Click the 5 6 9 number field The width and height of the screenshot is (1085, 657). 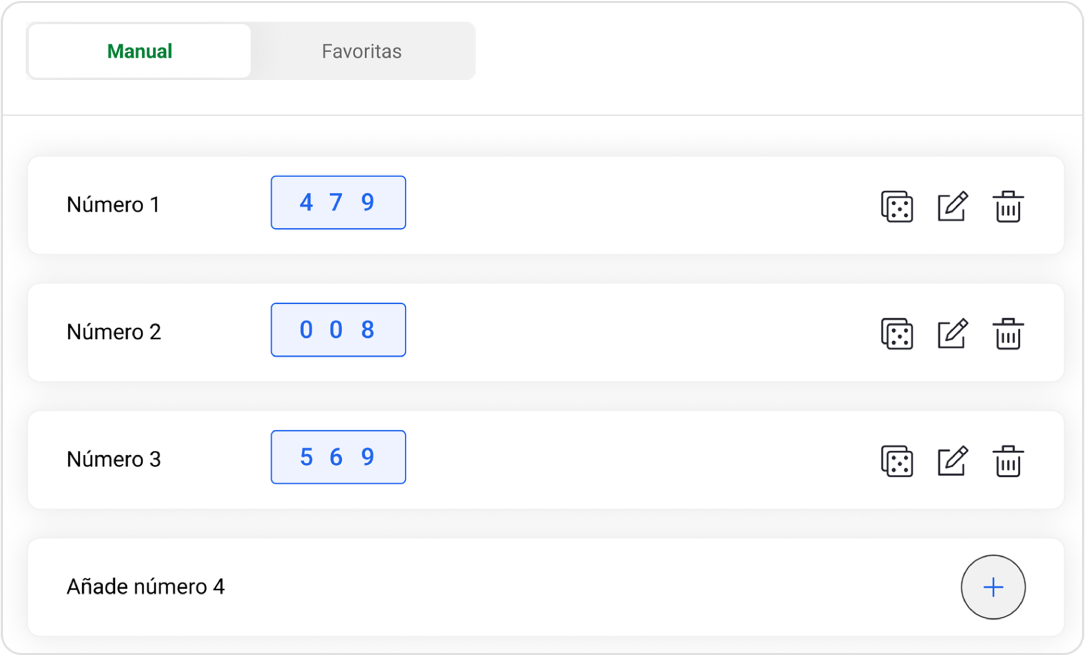[338, 457]
